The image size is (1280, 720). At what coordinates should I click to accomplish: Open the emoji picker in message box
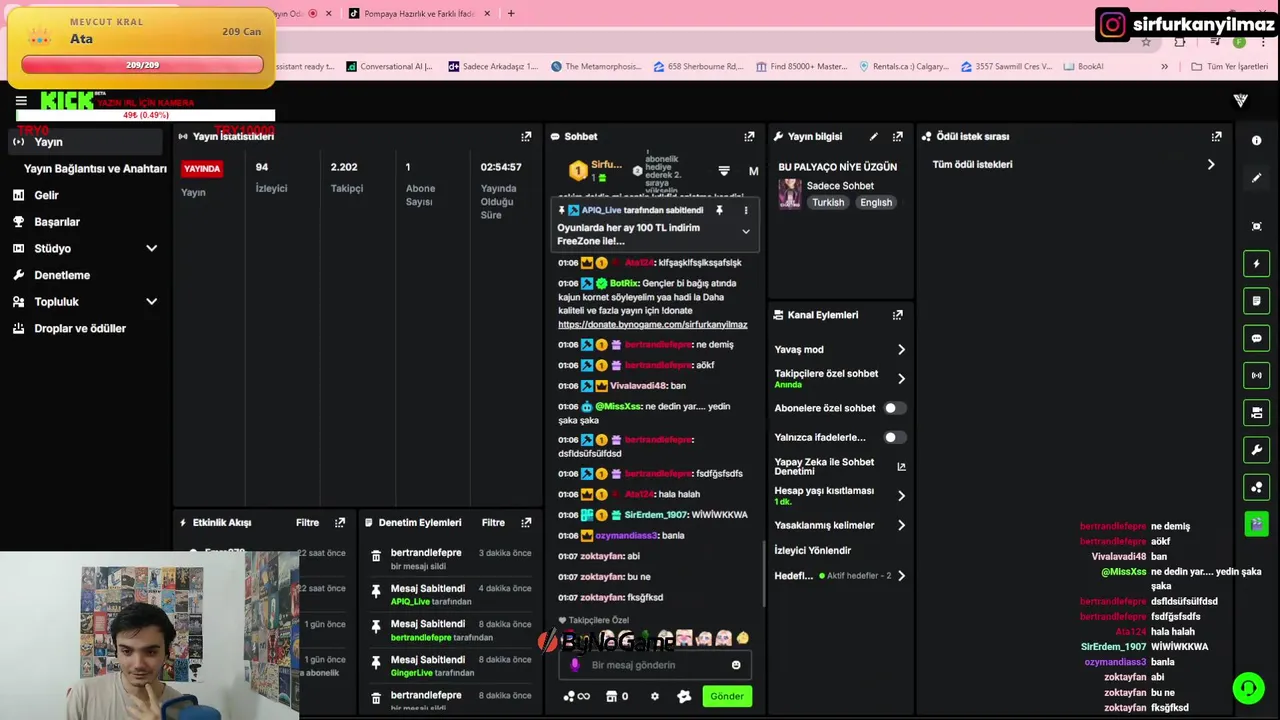coord(736,665)
